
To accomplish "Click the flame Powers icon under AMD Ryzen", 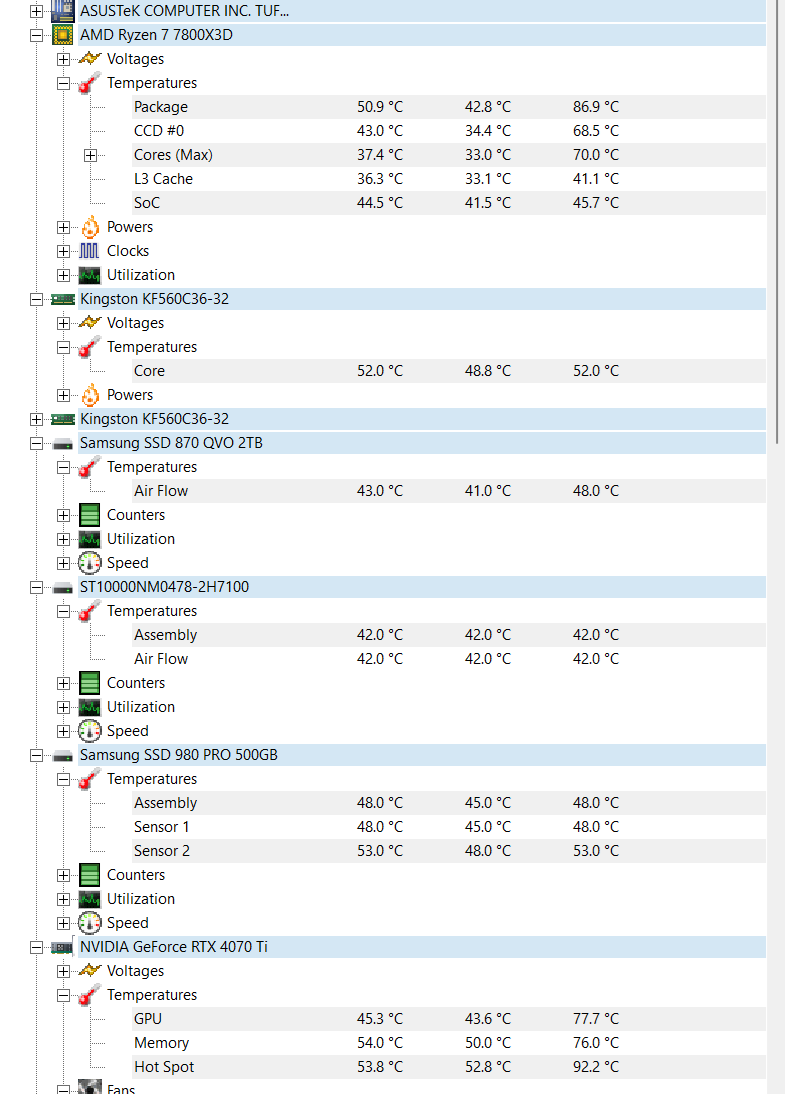I will pyautogui.click(x=90, y=227).
